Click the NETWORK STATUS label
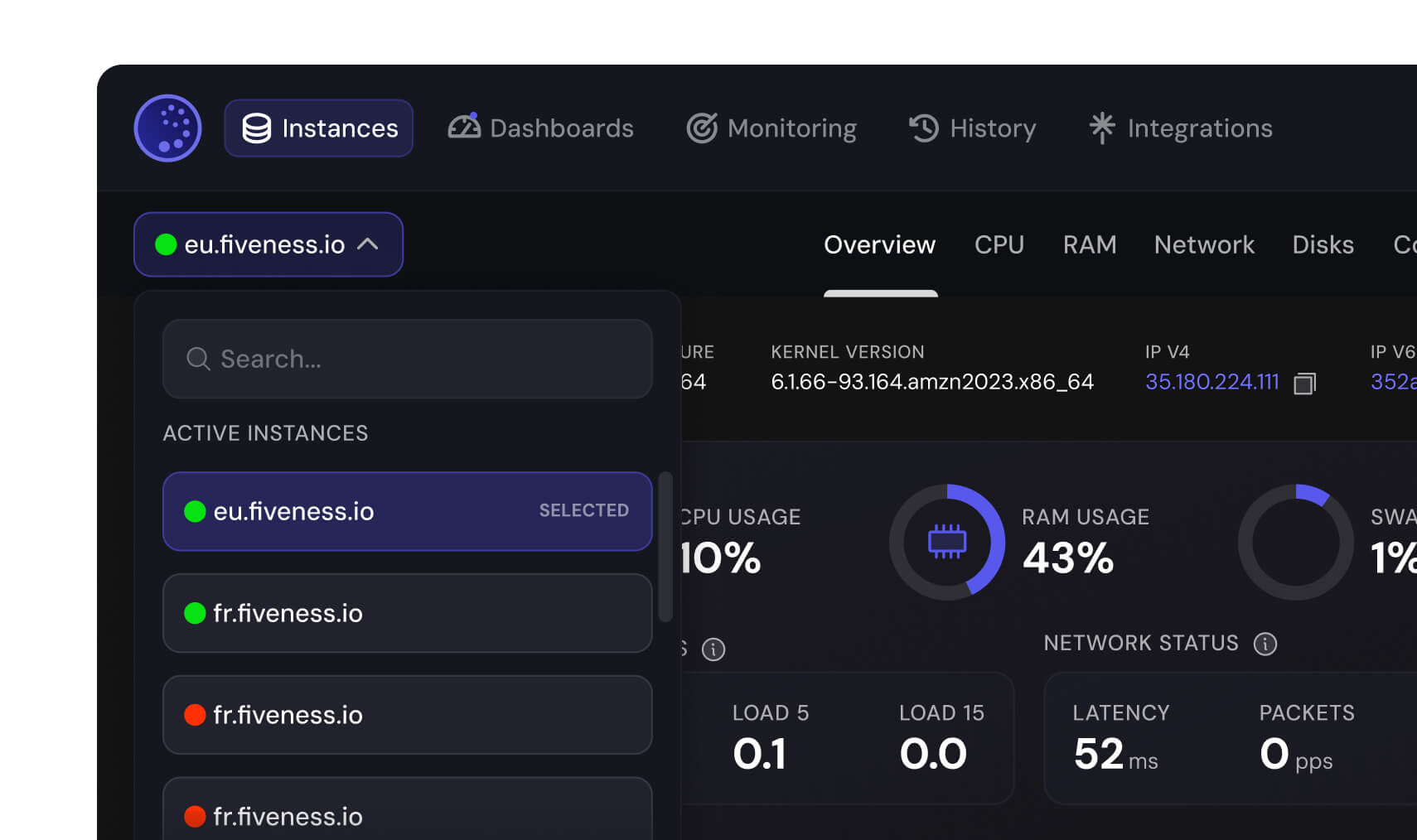 1141,643
